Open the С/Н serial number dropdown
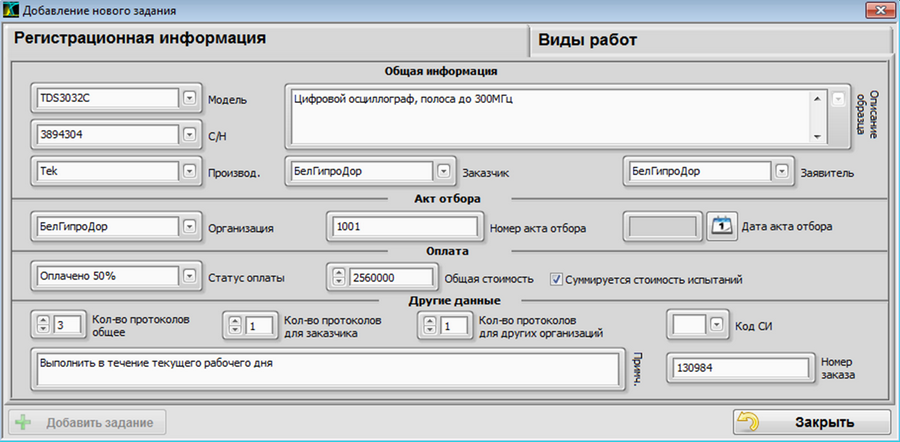Image resolution: width=900 pixels, height=442 pixels. click(x=189, y=134)
